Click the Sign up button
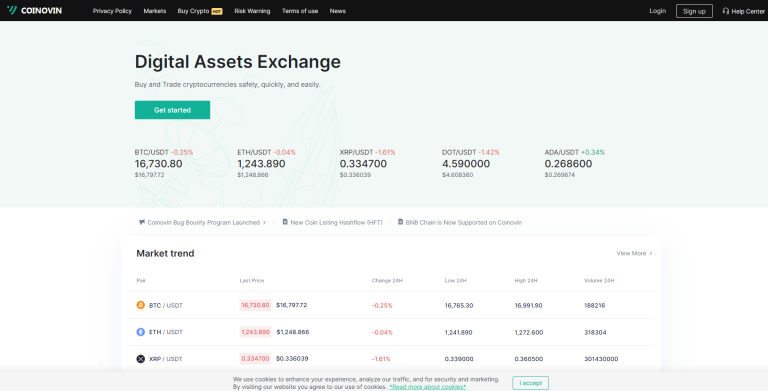The image size is (768, 391). [x=694, y=11]
